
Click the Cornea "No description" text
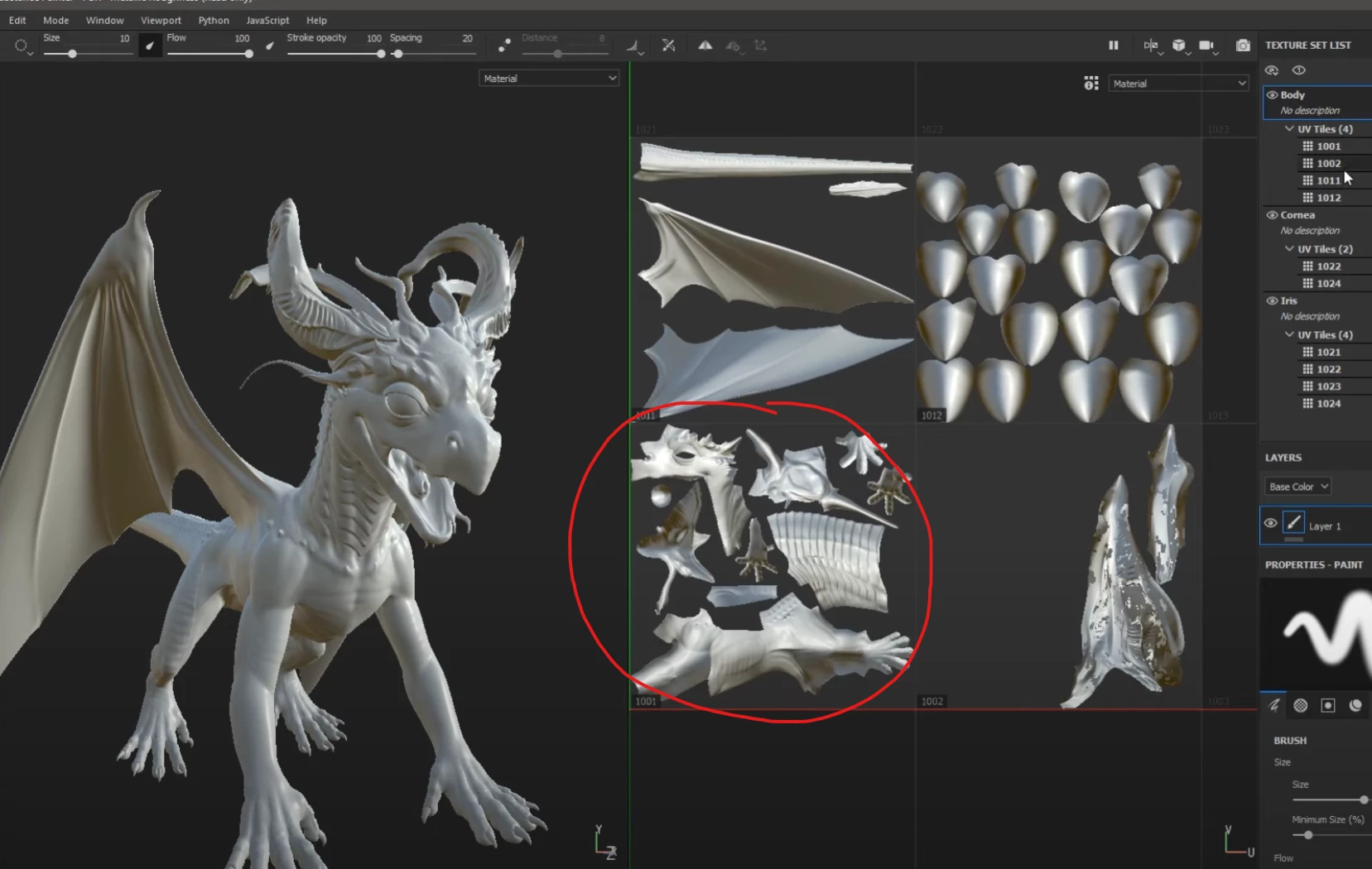coord(1310,231)
